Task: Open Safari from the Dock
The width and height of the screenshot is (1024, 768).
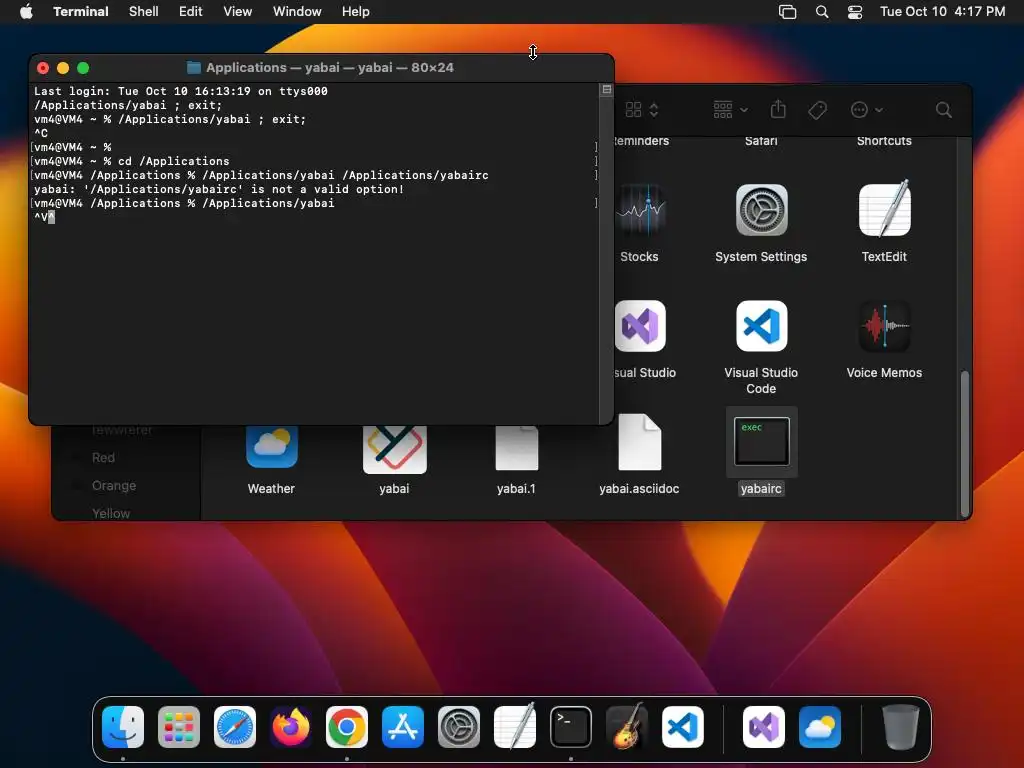Action: tap(235, 727)
